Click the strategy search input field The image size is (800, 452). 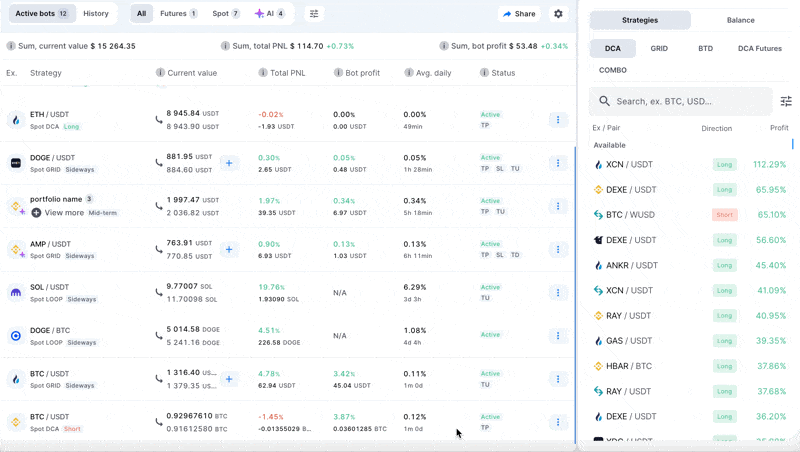(690, 101)
